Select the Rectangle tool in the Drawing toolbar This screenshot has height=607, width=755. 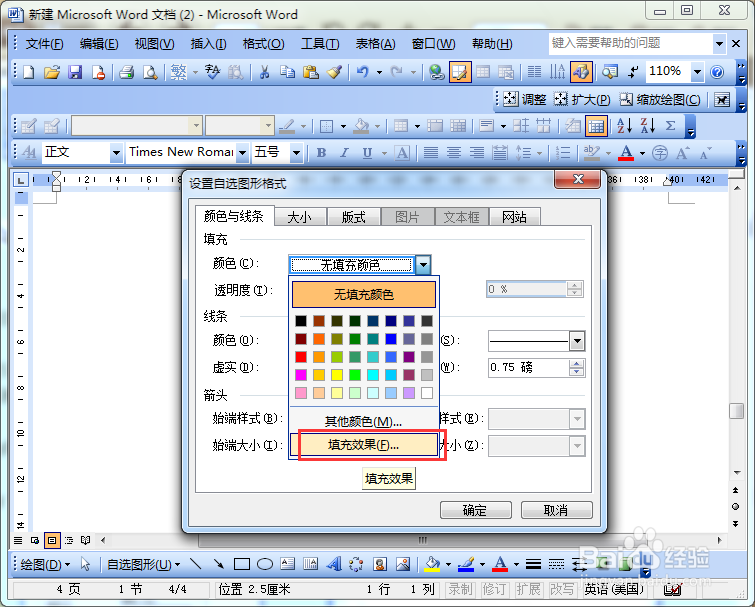click(242, 564)
